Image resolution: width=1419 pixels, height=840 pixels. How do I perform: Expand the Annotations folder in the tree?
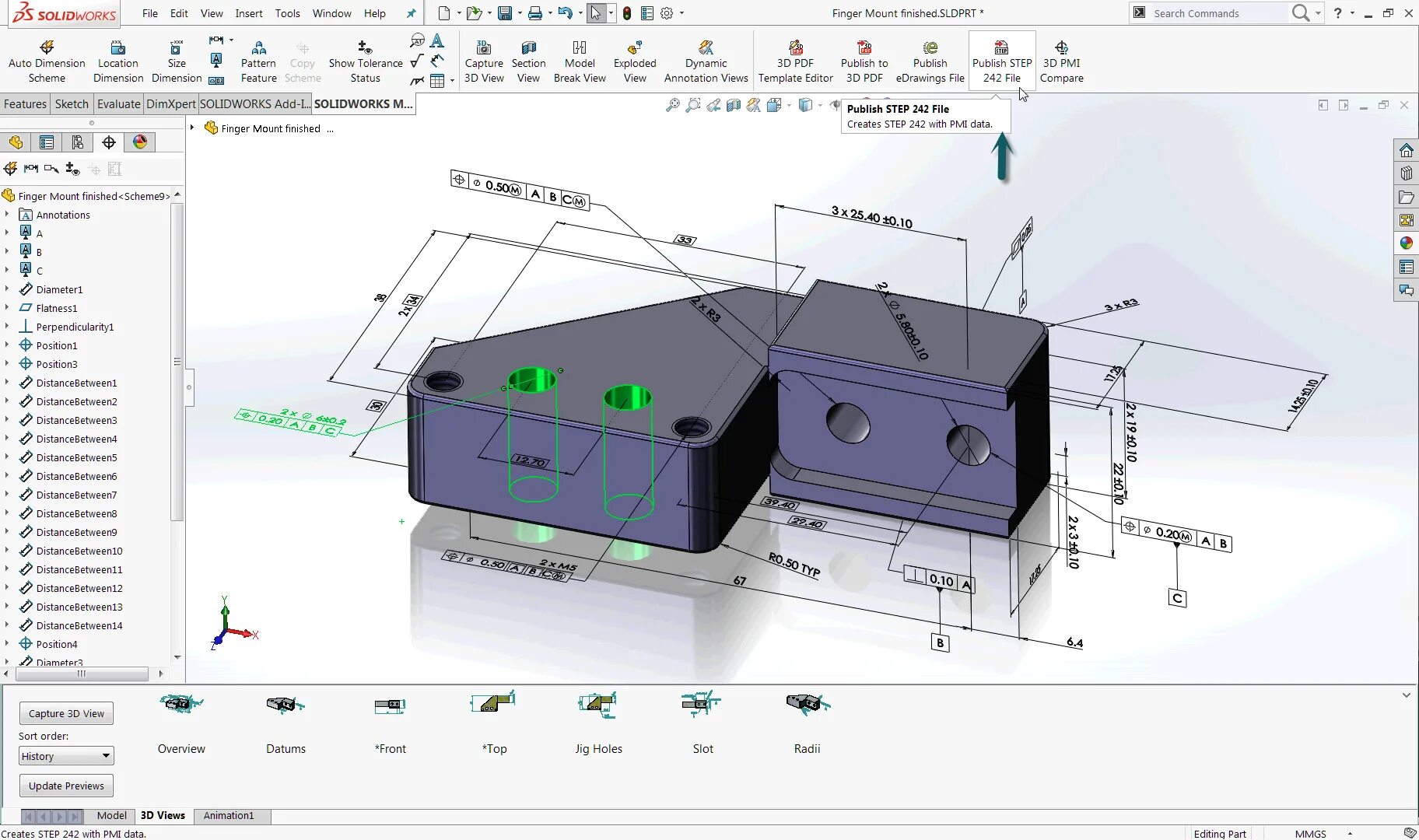[x=6, y=215]
